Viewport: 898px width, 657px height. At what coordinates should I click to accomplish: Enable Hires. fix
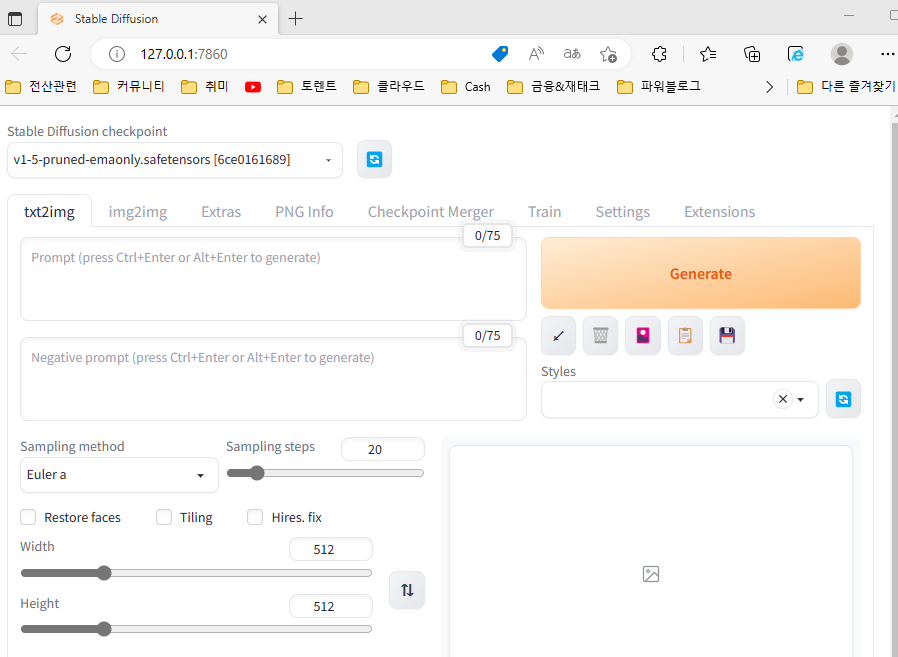point(255,517)
